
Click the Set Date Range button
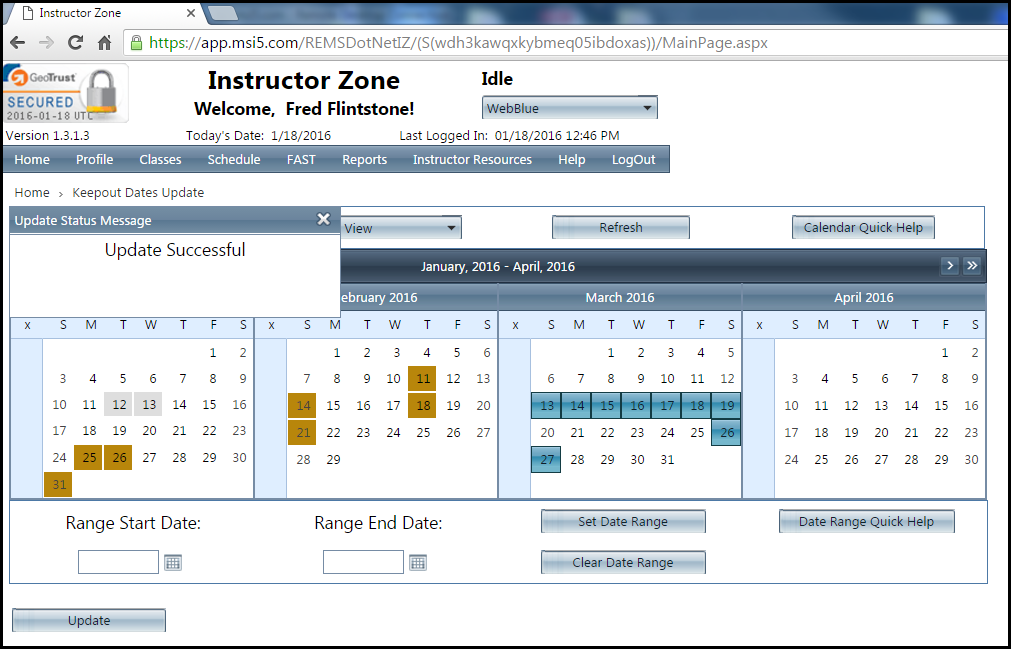pyautogui.click(x=622, y=520)
